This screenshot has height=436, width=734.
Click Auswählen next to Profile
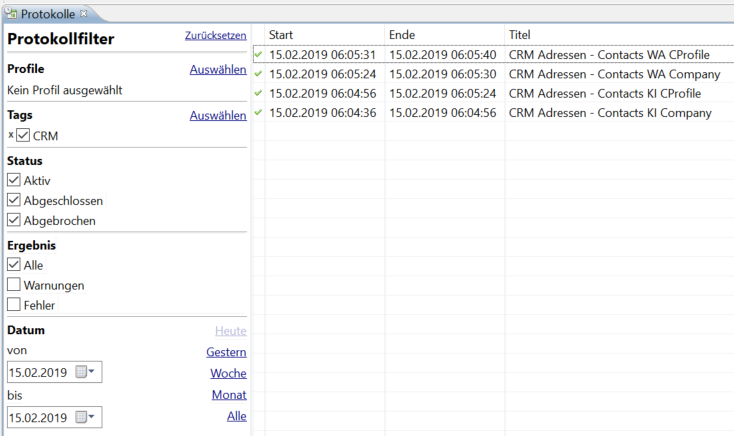[x=218, y=69]
